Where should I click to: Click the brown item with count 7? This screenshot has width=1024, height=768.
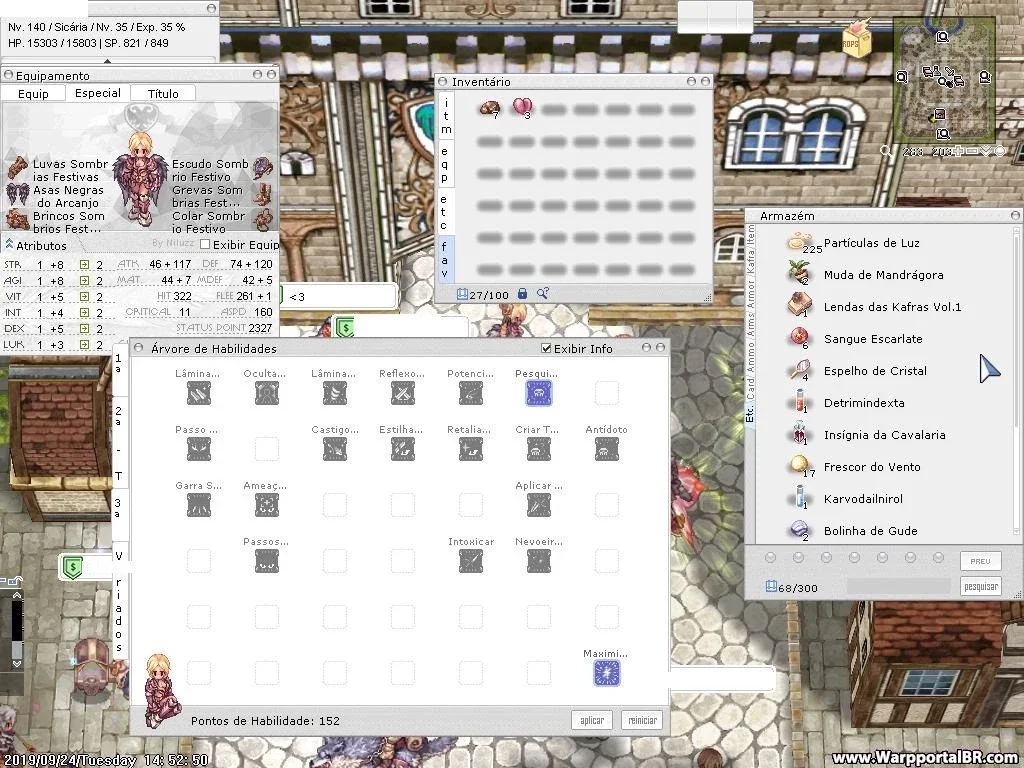coord(490,108)
